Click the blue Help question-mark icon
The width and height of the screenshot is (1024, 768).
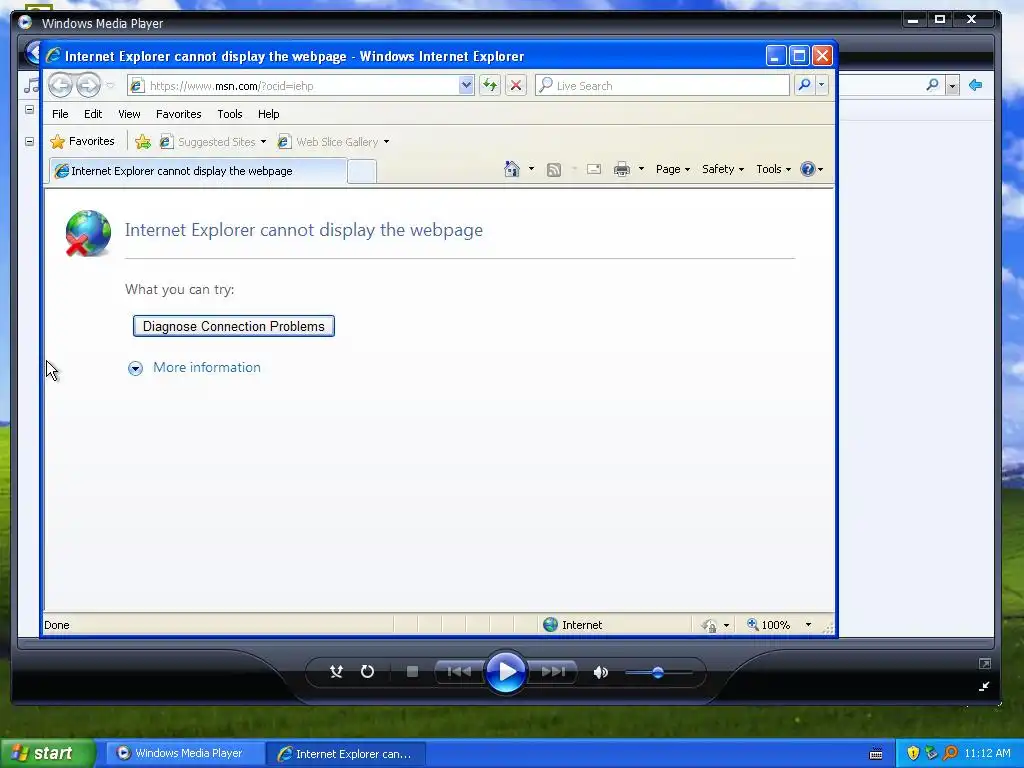click(x=808, y=169)
